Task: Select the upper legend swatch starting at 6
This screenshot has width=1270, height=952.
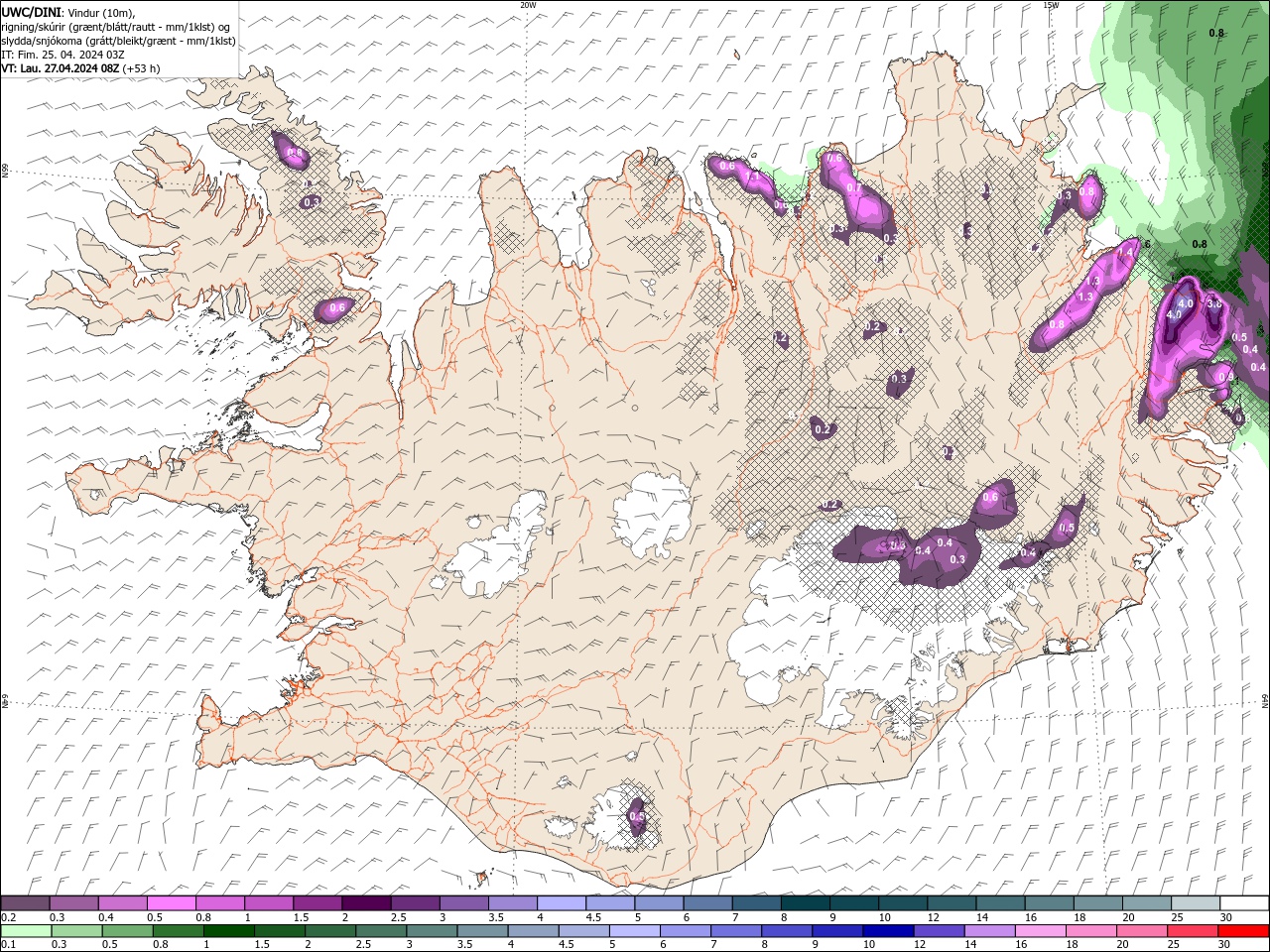Action: (x=708, y=903)
